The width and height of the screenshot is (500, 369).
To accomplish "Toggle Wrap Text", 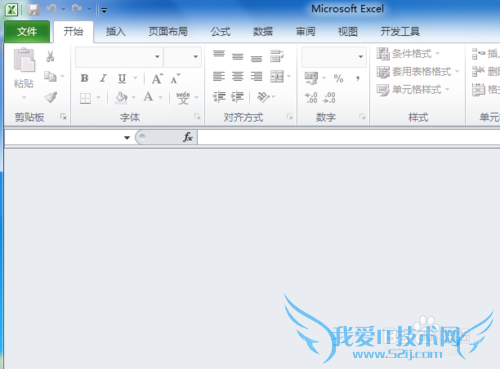I will (277, 56).
